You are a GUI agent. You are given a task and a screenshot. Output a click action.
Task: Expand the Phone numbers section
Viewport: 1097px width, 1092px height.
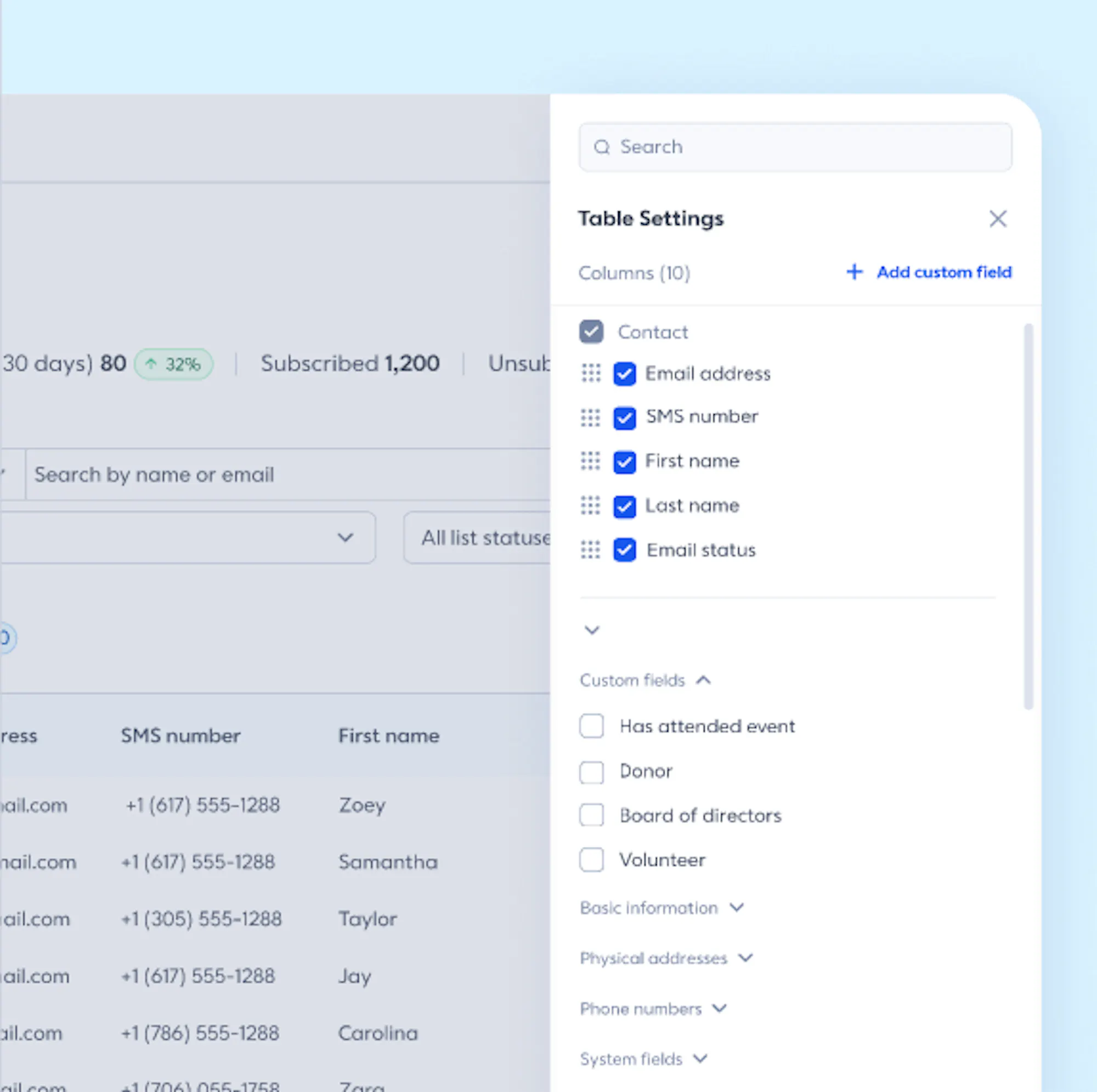(720, 1009)
